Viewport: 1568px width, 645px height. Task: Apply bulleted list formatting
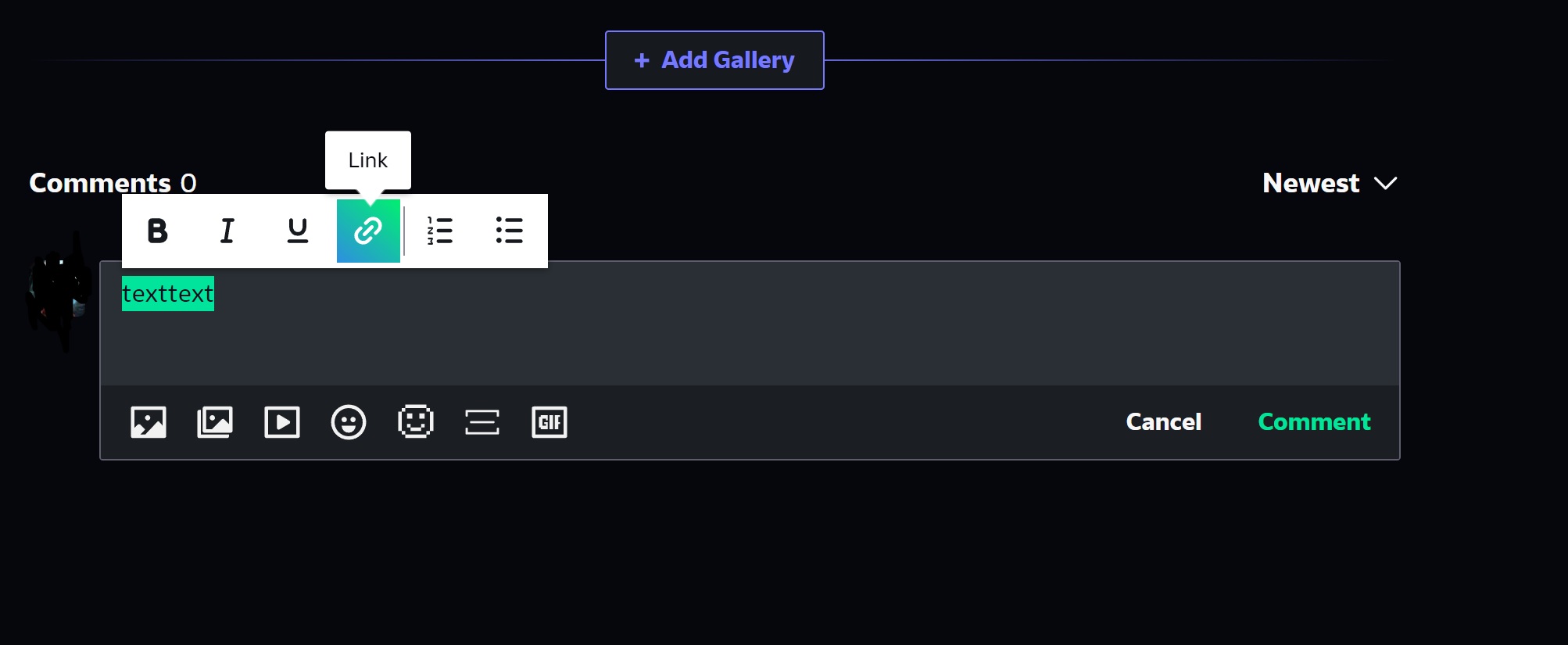(510, 231)
